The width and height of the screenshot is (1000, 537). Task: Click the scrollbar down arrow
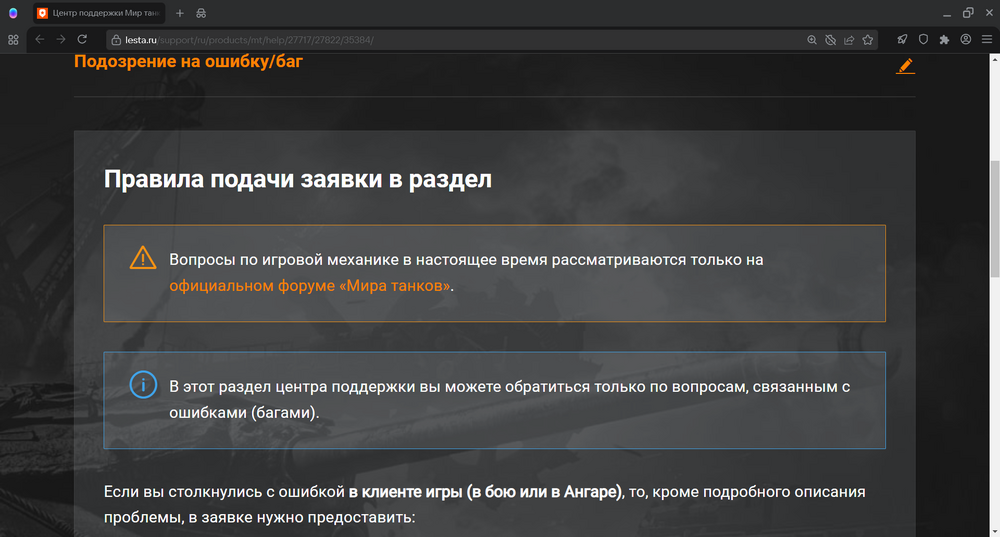(994, 531)
